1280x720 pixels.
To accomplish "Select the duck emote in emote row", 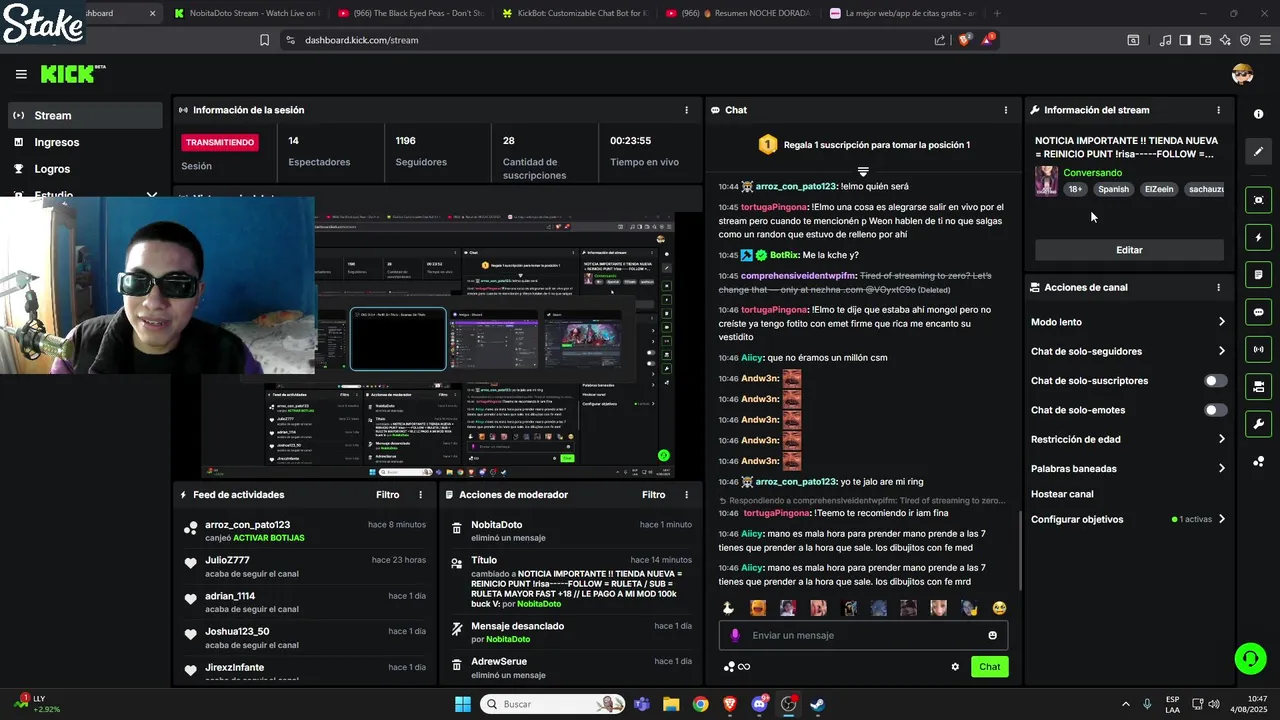I will [x=728, y=608].
